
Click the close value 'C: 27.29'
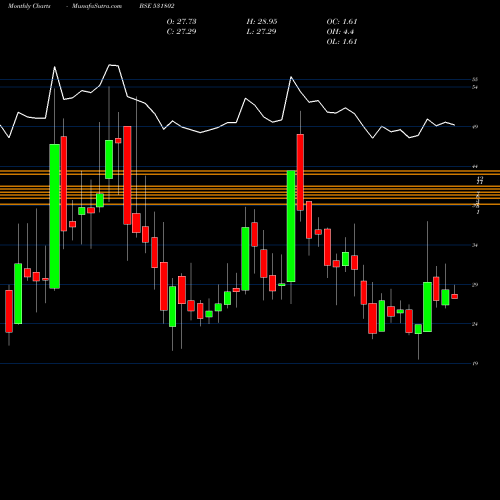point(181,32)
